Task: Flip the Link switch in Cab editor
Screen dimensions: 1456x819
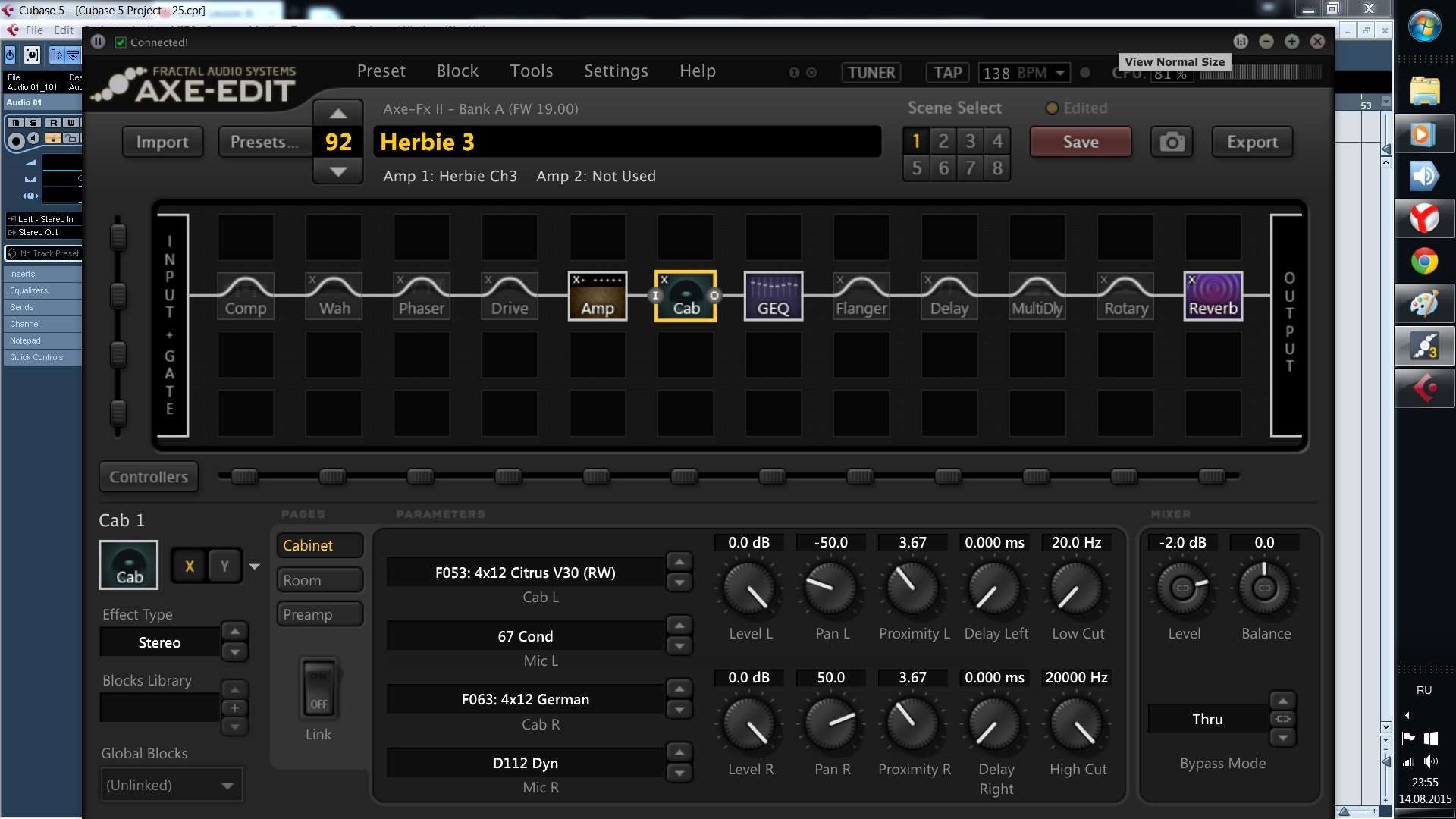Action: 318,689
